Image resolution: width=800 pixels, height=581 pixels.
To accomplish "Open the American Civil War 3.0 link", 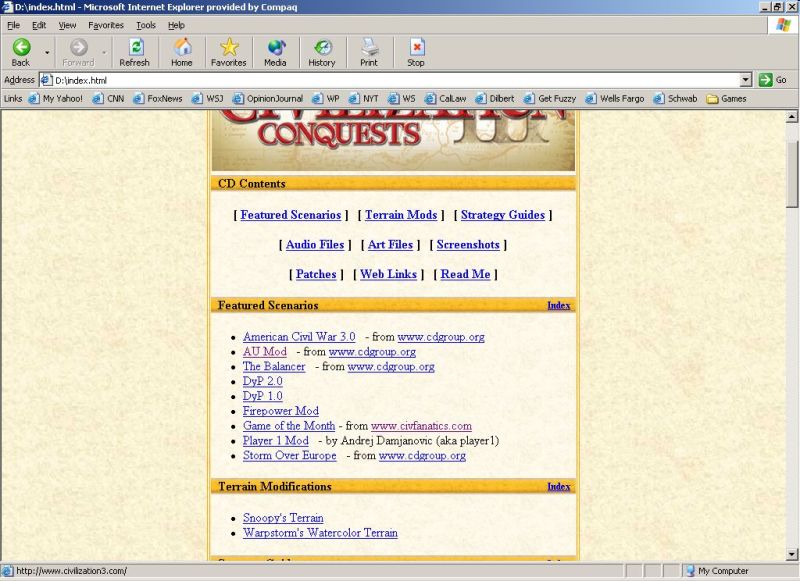I will (299, 337).
